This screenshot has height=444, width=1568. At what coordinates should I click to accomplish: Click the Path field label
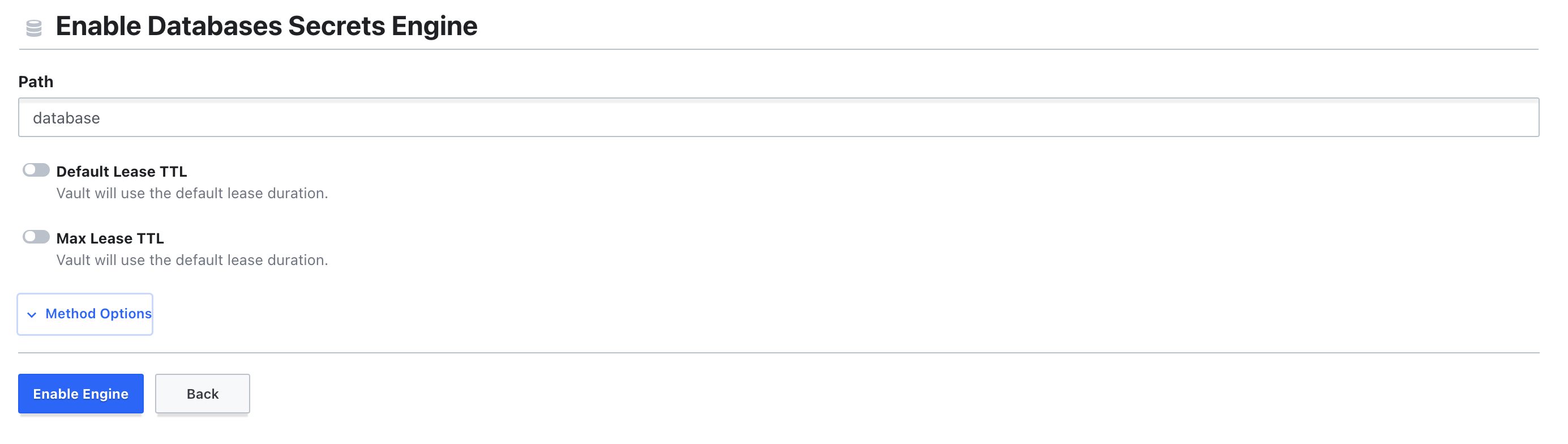pyautogui.click(x=36, y=82)
